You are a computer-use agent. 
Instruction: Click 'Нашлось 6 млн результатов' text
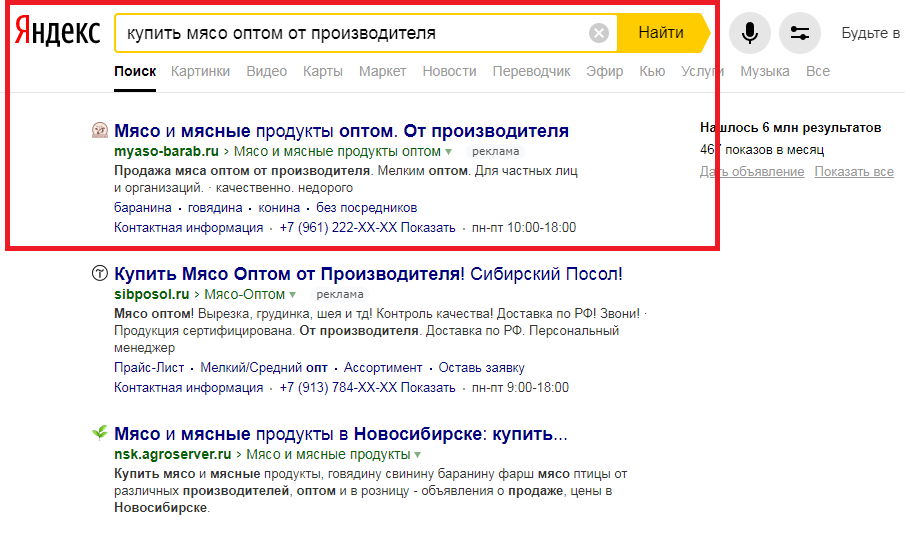(x=790, y=128)
